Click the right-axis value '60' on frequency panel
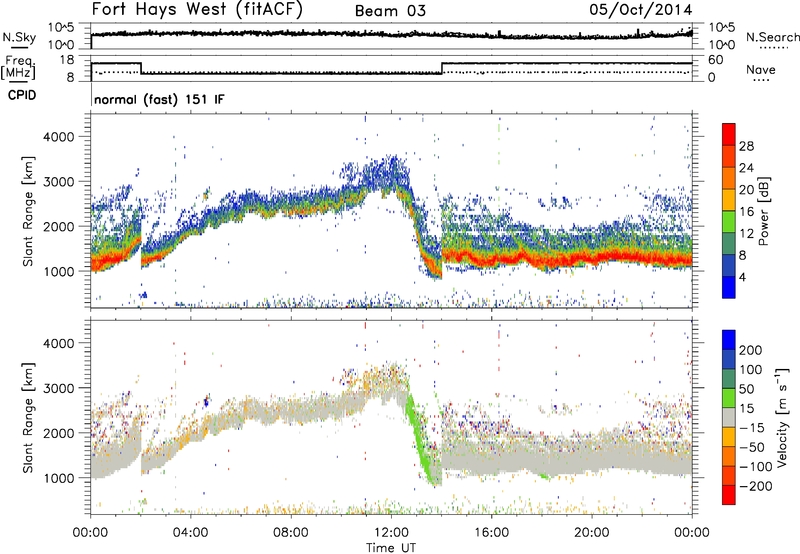Viewport: 800px width, 554px height. coord(716,60)
